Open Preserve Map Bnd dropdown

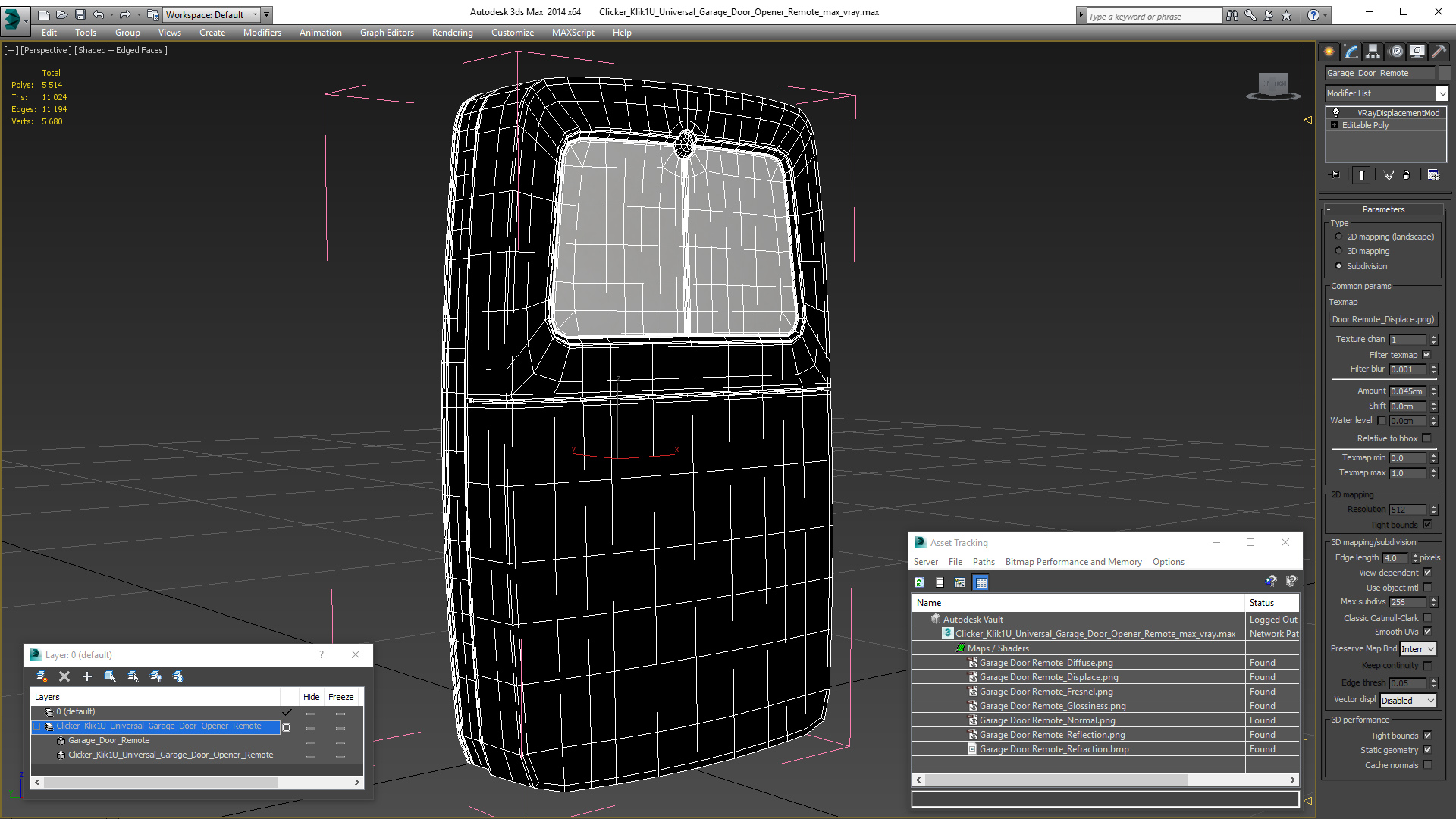(1417, 649)
